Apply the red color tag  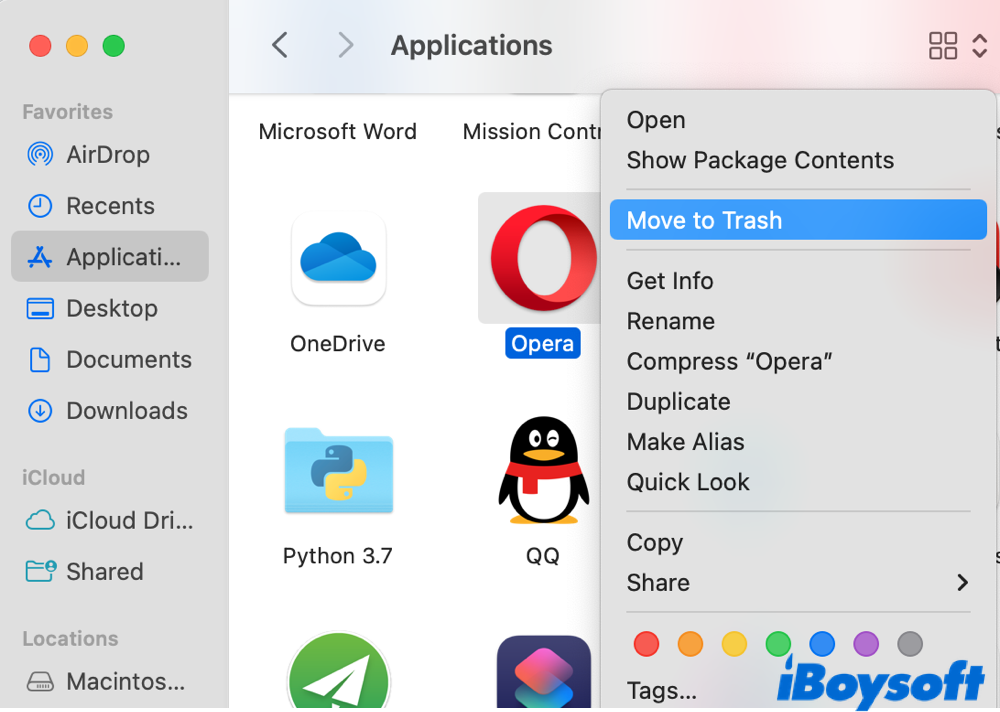tap(647, 644)
